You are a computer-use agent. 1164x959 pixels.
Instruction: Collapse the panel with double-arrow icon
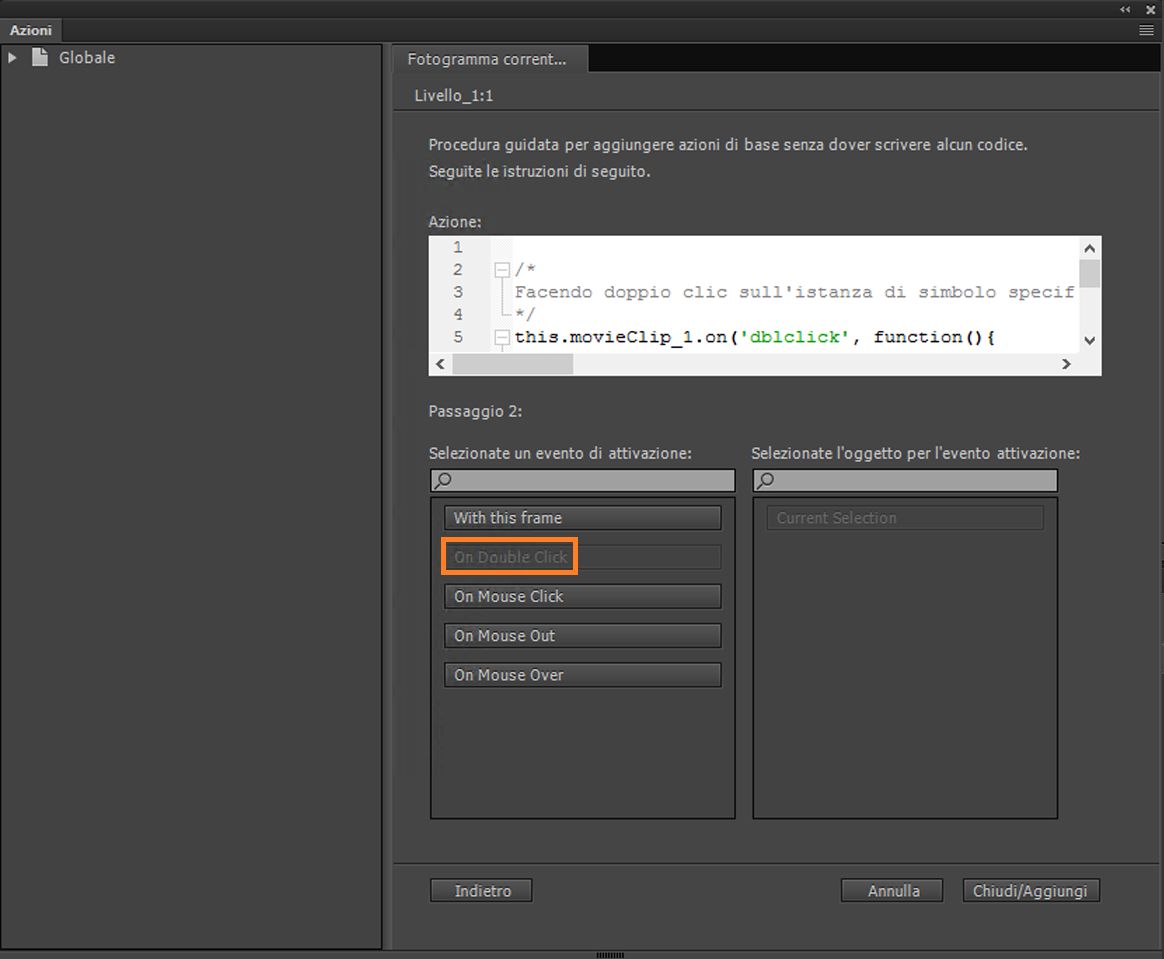tap(1125, 10)
